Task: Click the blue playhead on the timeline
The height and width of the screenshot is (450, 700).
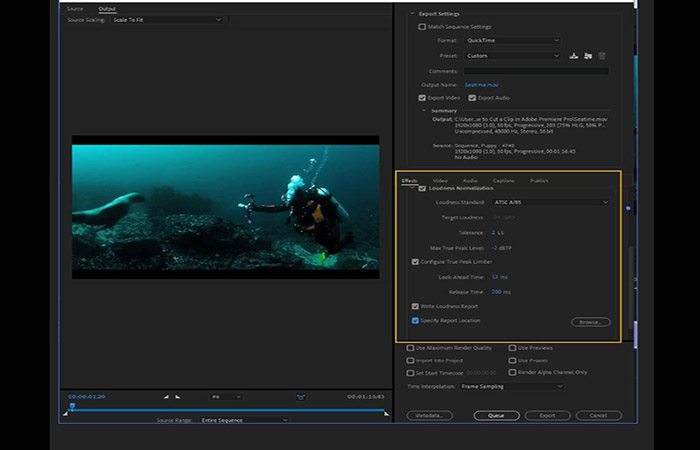Action: point(72,406)
